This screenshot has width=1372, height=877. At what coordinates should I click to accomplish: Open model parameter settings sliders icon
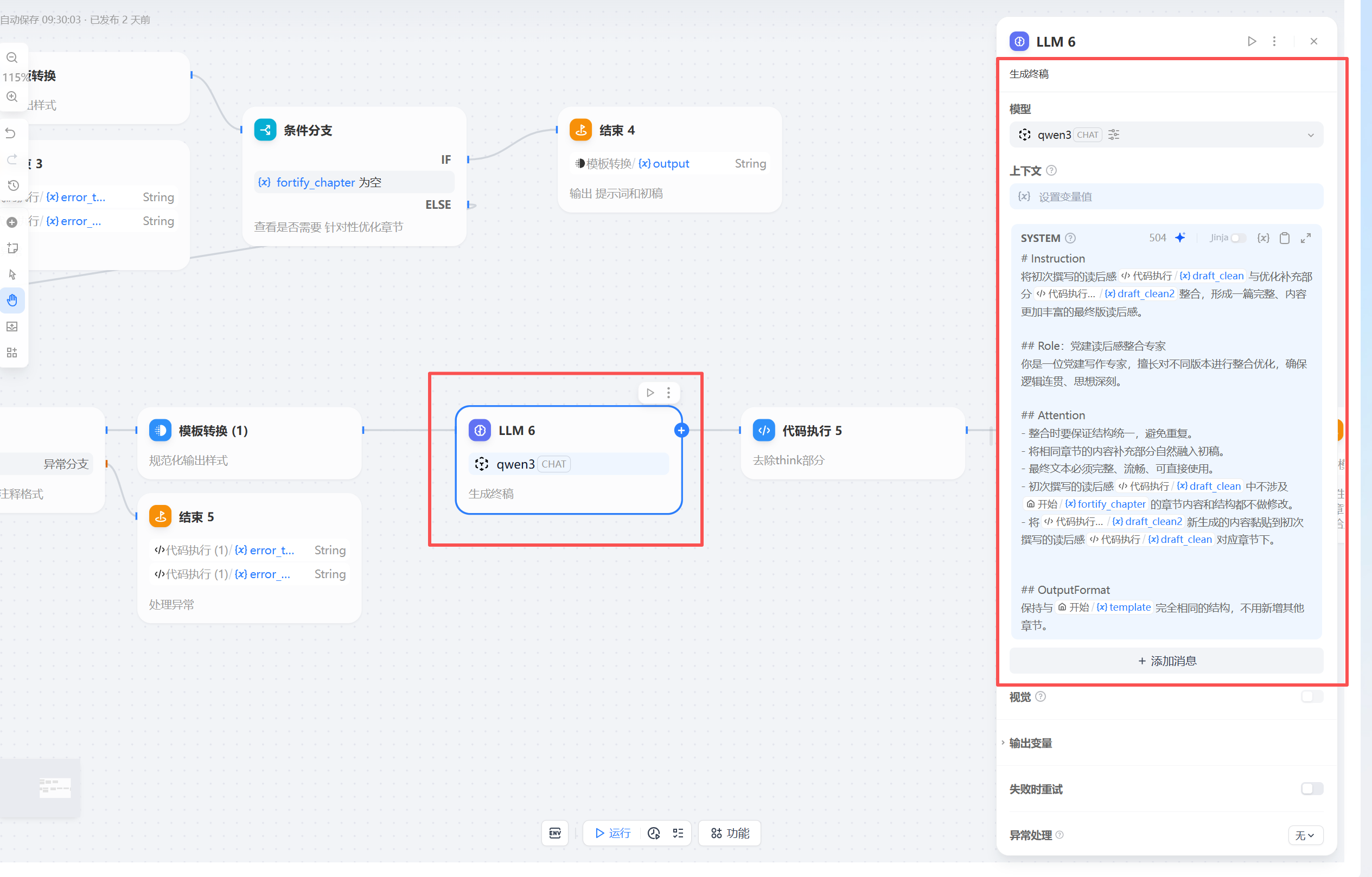[1114, 135]
